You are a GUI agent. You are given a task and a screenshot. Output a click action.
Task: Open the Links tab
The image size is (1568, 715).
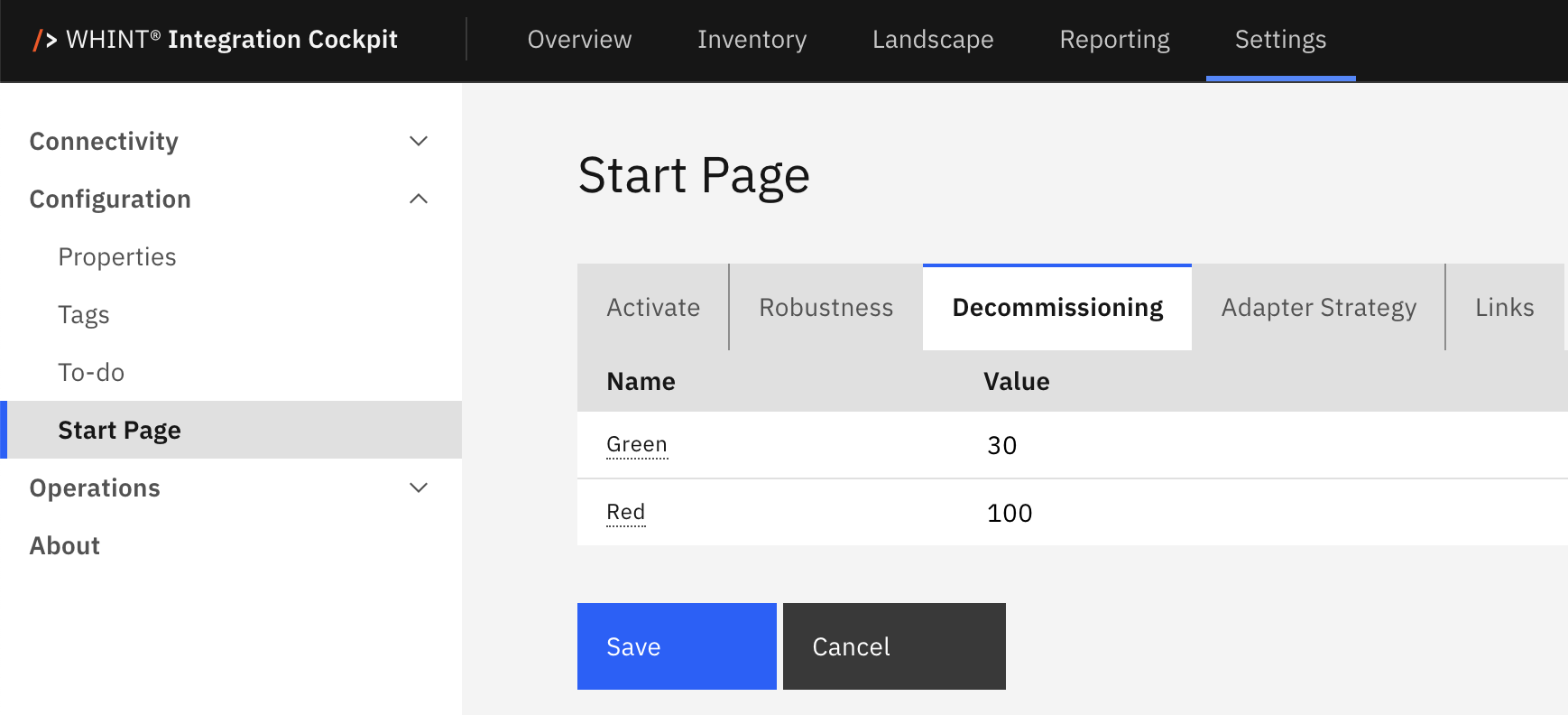[1504, 307]
